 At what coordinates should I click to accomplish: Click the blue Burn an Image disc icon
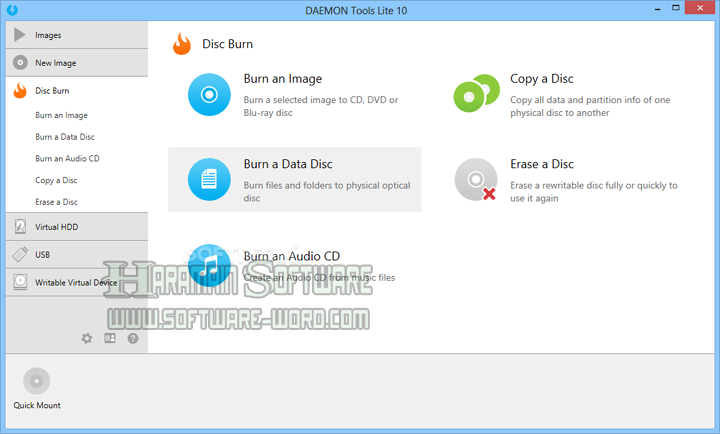[x=209, y=95]
